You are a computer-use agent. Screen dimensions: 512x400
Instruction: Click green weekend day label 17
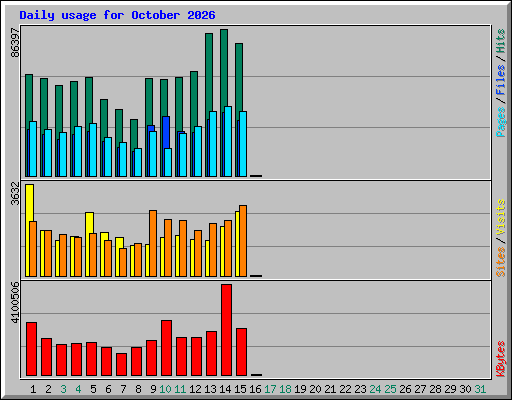(x=270, y=389)
